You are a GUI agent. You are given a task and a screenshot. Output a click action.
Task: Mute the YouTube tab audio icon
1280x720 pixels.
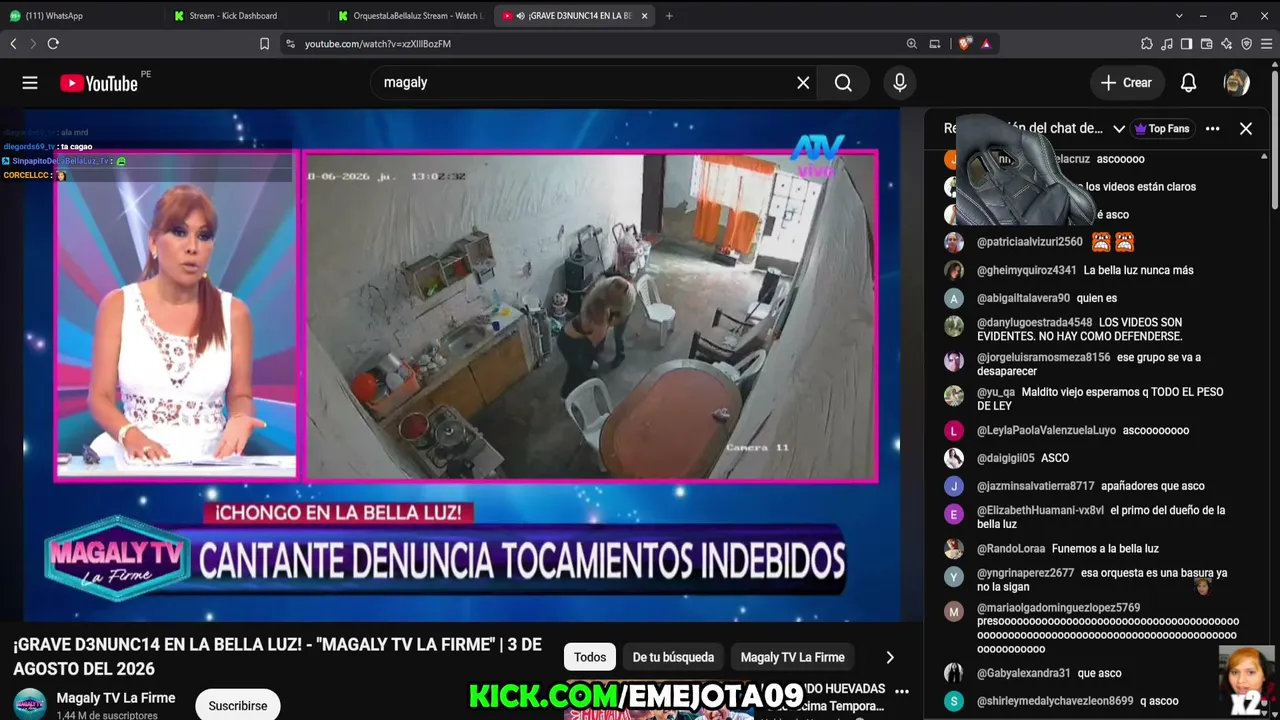pyautogui.click(x=520, y=16)
